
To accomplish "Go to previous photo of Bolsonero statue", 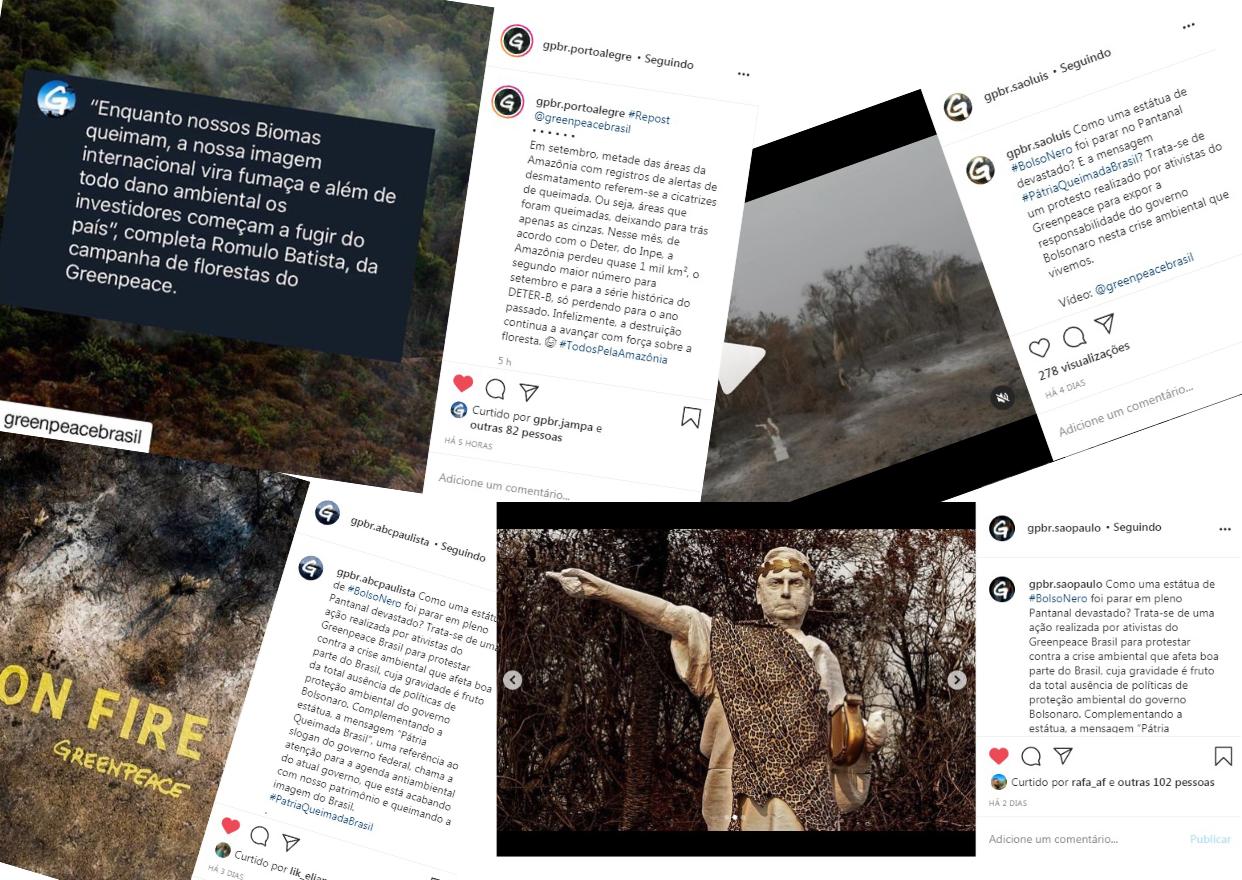I will coord(512,680).
